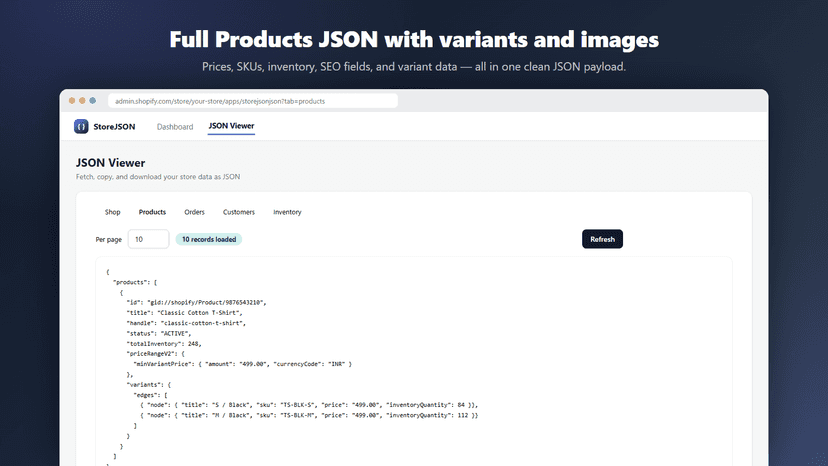Select the JSON Viewer tab
The image size is (828, 466).
pos(231,126)
